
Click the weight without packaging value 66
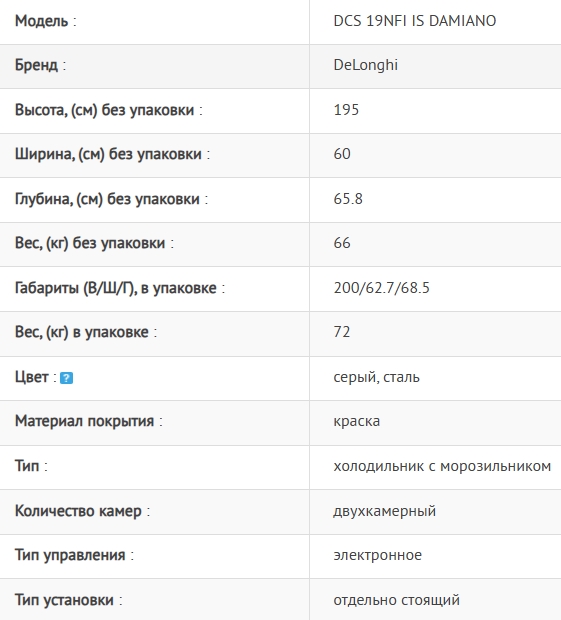342,243
